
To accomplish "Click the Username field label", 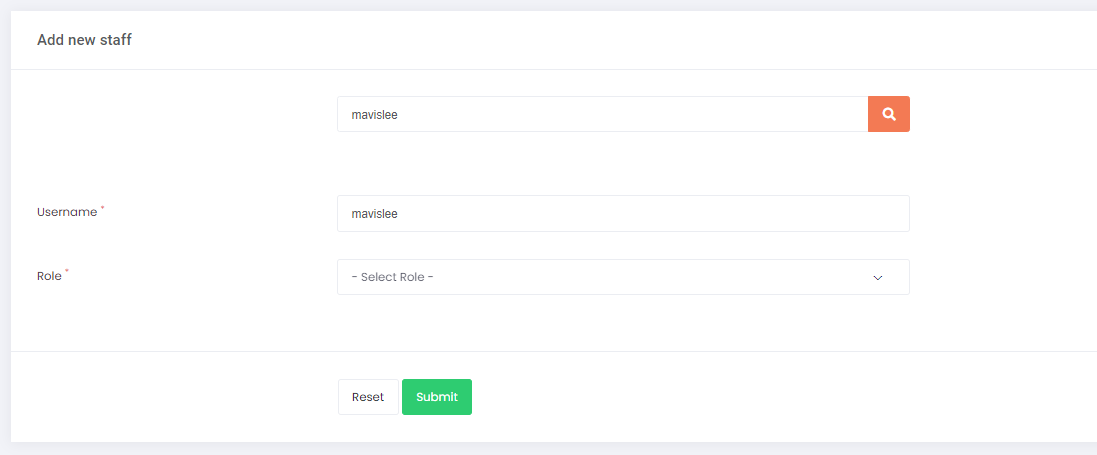I will point(67,212).
